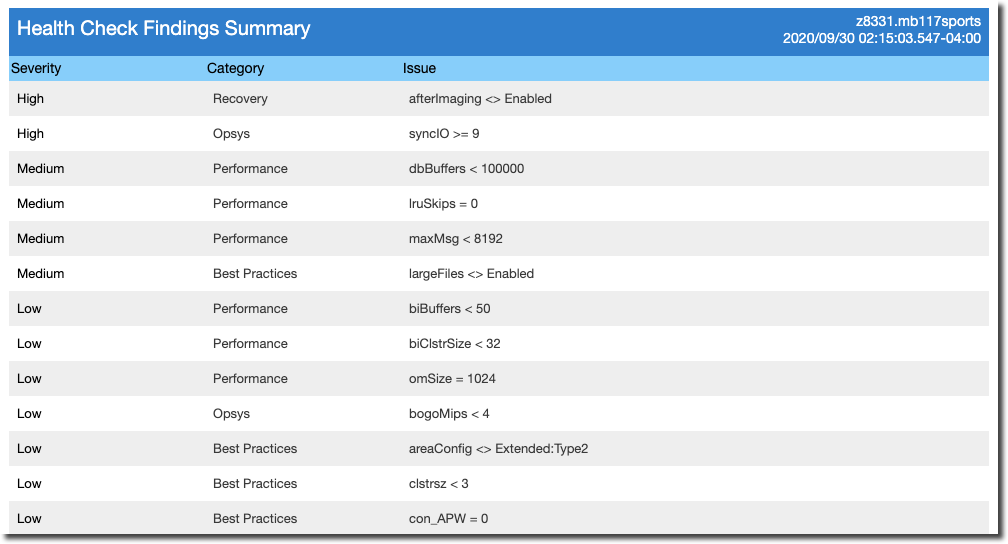Click Low severity in areaConfig row
The image size is (1008, 544).
[x=29, y=448]
